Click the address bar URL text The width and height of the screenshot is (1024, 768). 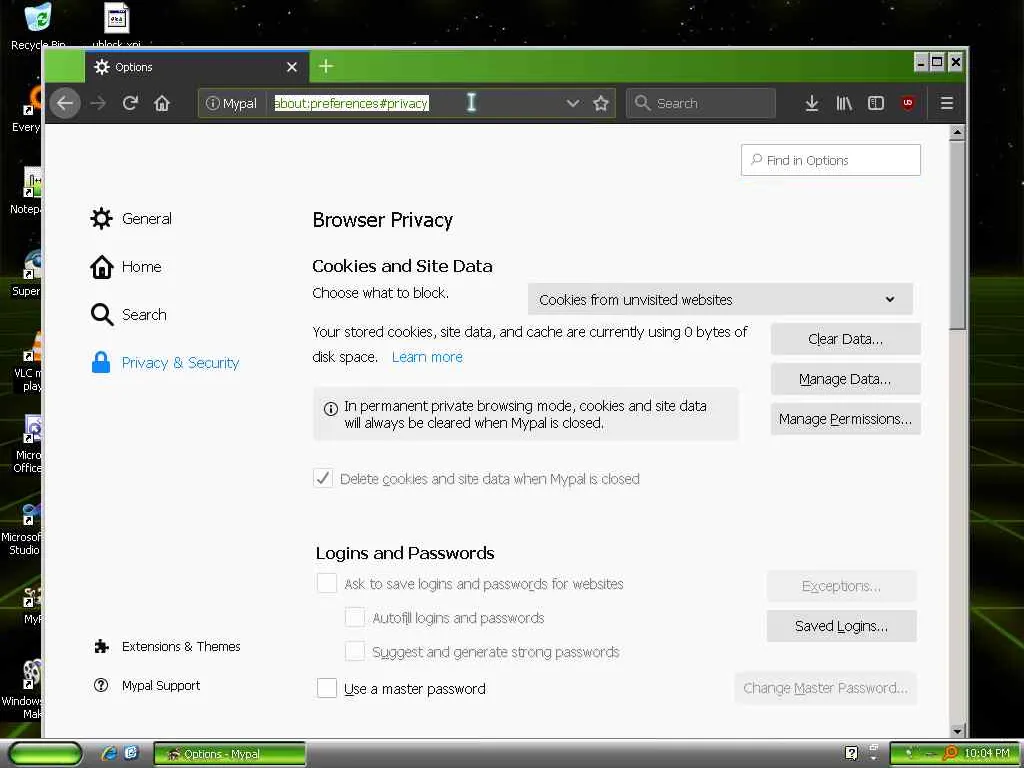[351, 103]
